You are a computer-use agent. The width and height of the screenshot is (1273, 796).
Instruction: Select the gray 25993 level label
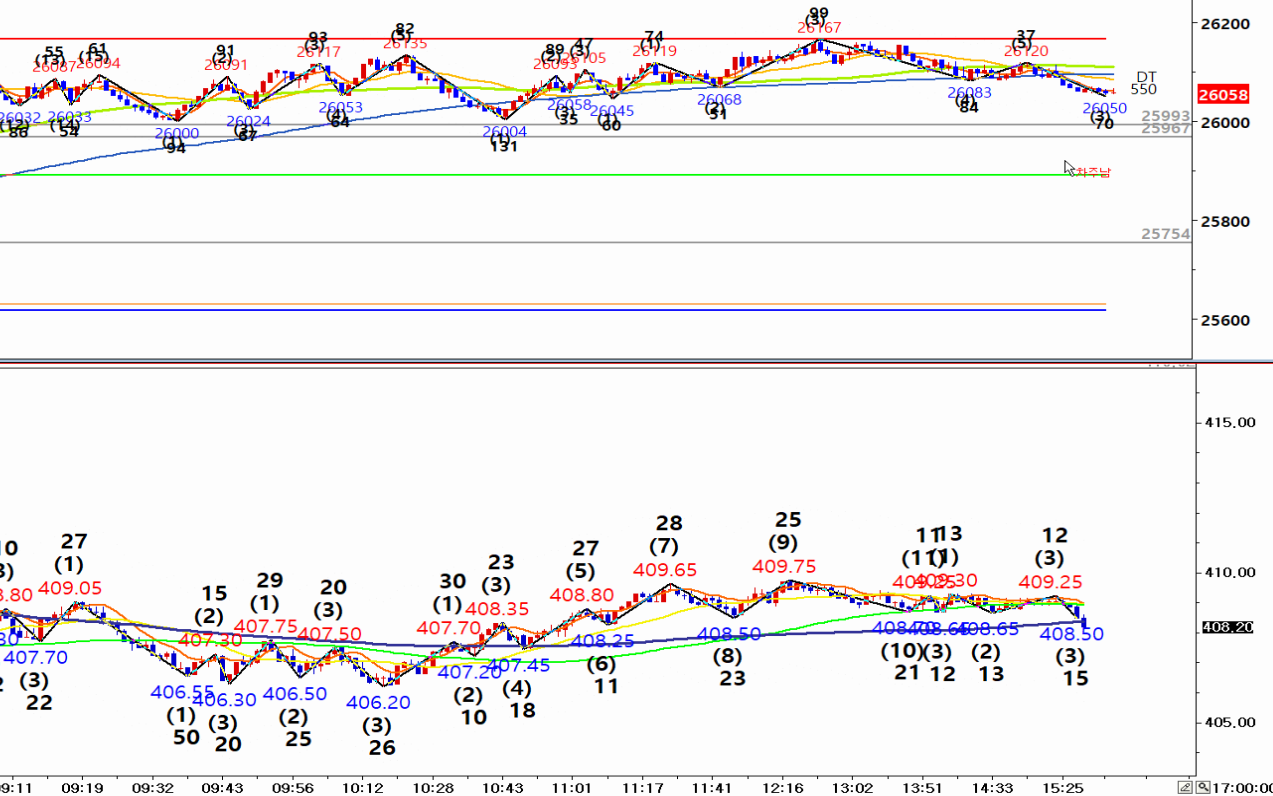point(1165,116)
